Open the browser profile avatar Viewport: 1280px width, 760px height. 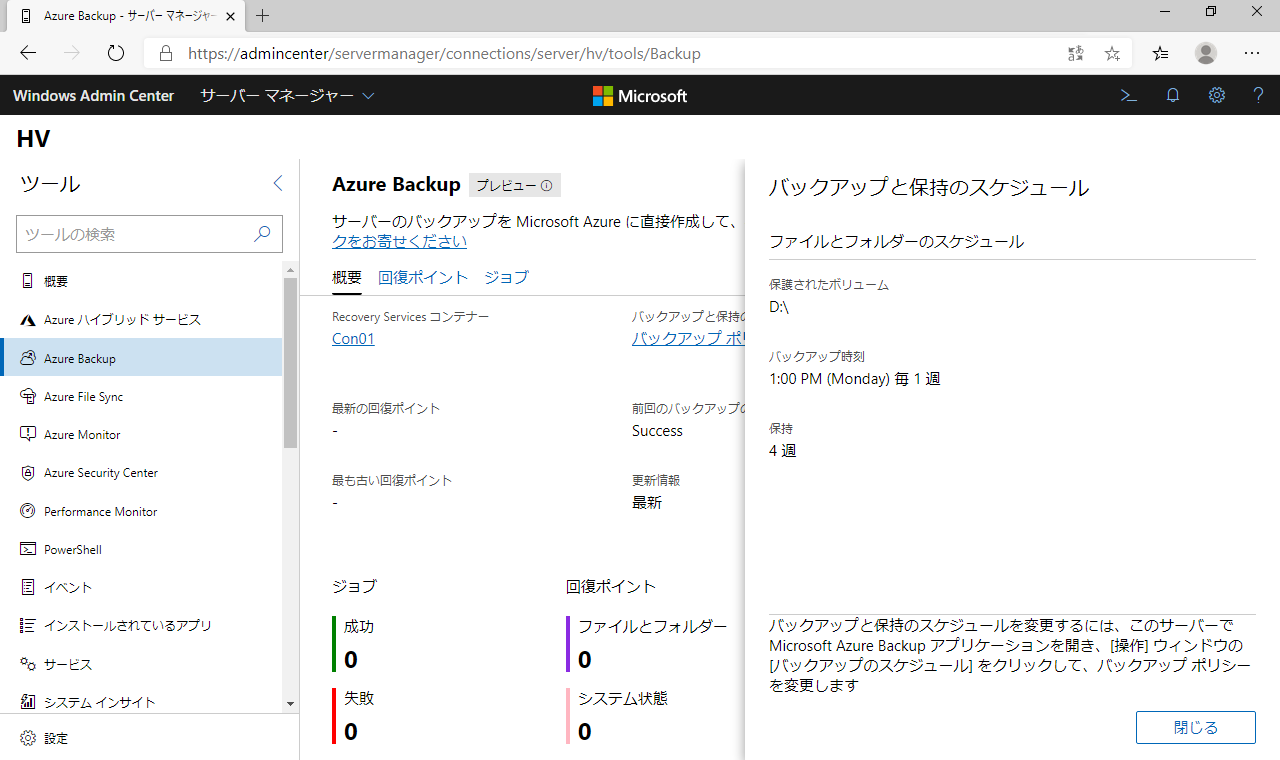1206,54
